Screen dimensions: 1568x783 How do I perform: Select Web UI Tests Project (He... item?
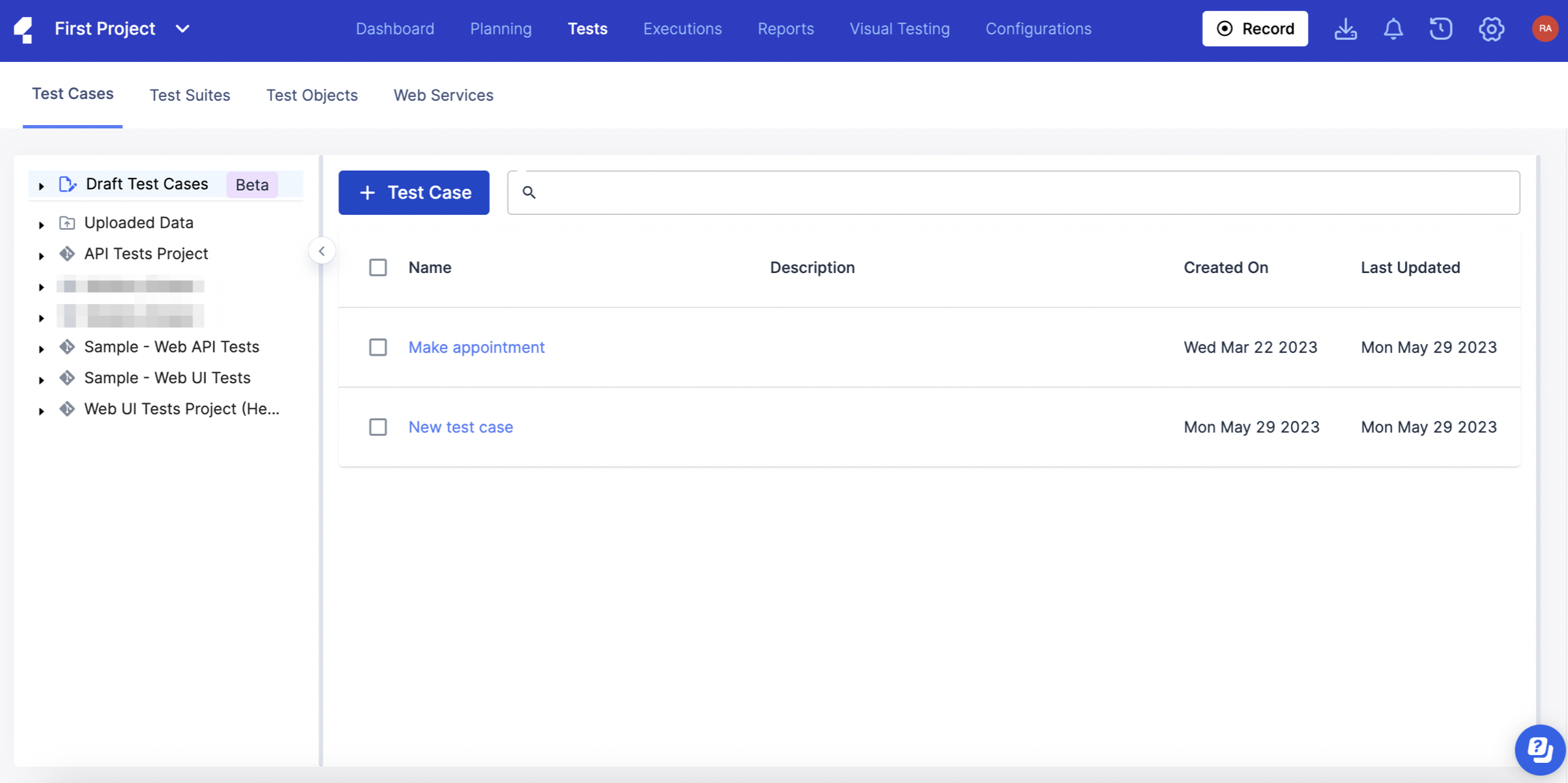tap(182, 409)
